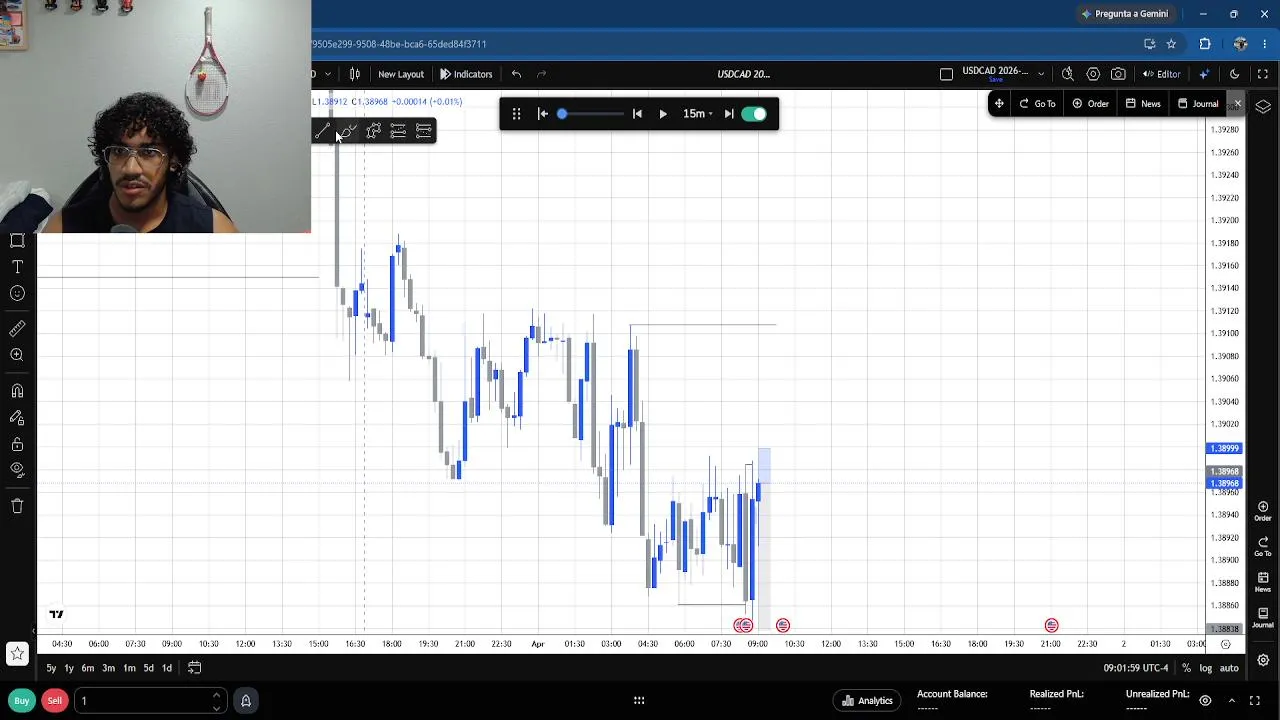The height and width of the screenshot is (720, 1280).
Task: Step back one bar in replay
Action: pos(637,114)
